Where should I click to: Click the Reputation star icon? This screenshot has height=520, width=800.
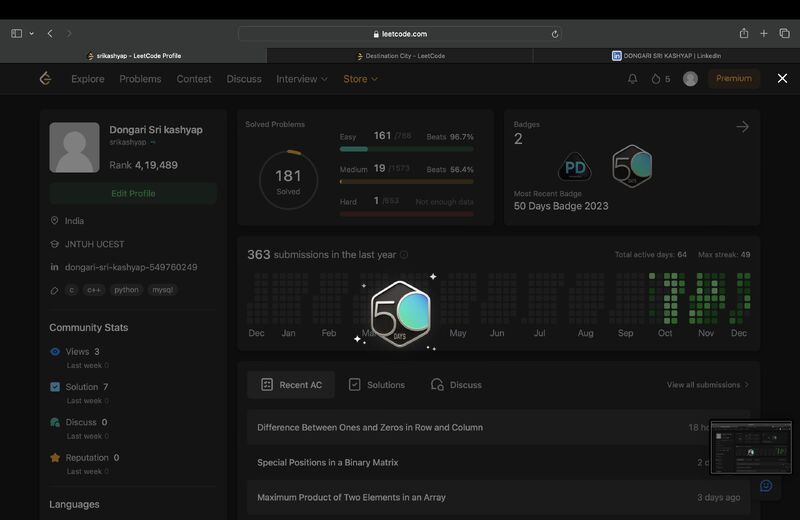(x=55, y=457)
